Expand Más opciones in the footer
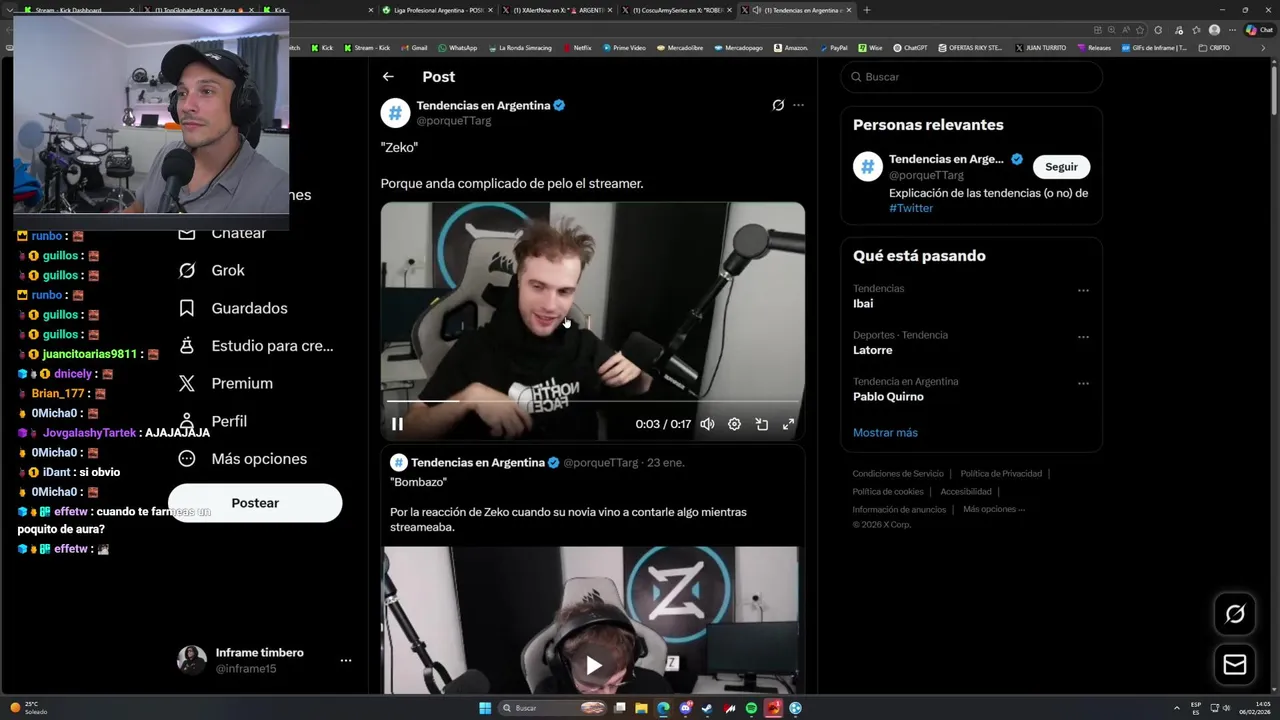 coord(994,510)
